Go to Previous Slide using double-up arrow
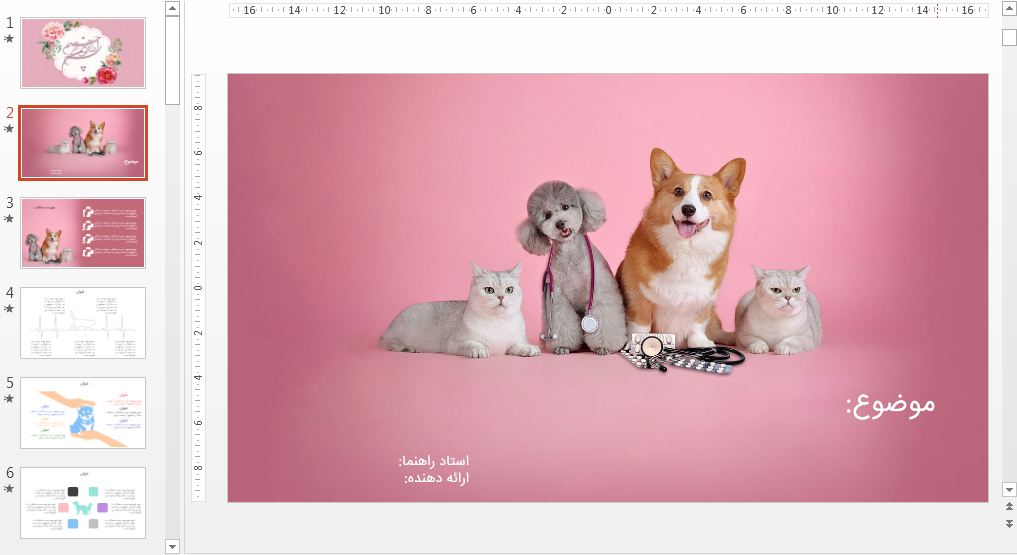The image size is (1017, 555). (1009, 509)
